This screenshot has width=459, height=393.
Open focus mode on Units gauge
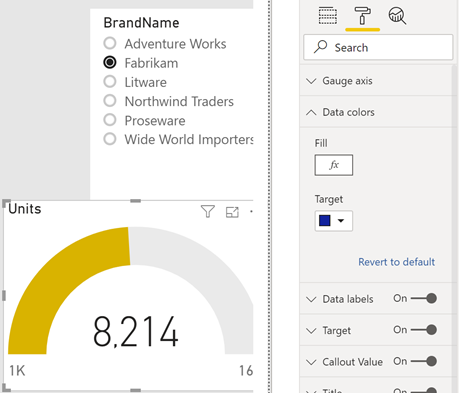point(232,212)
